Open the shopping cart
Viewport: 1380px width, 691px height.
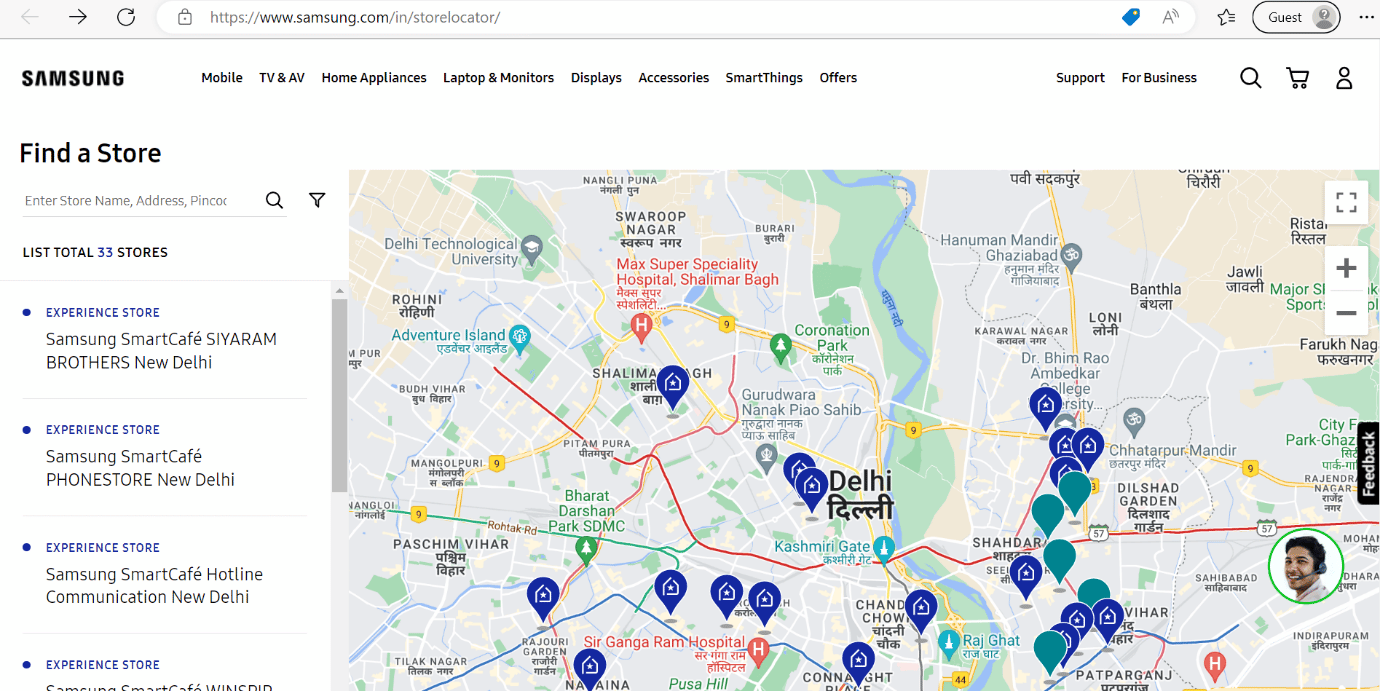[1298, 78]
